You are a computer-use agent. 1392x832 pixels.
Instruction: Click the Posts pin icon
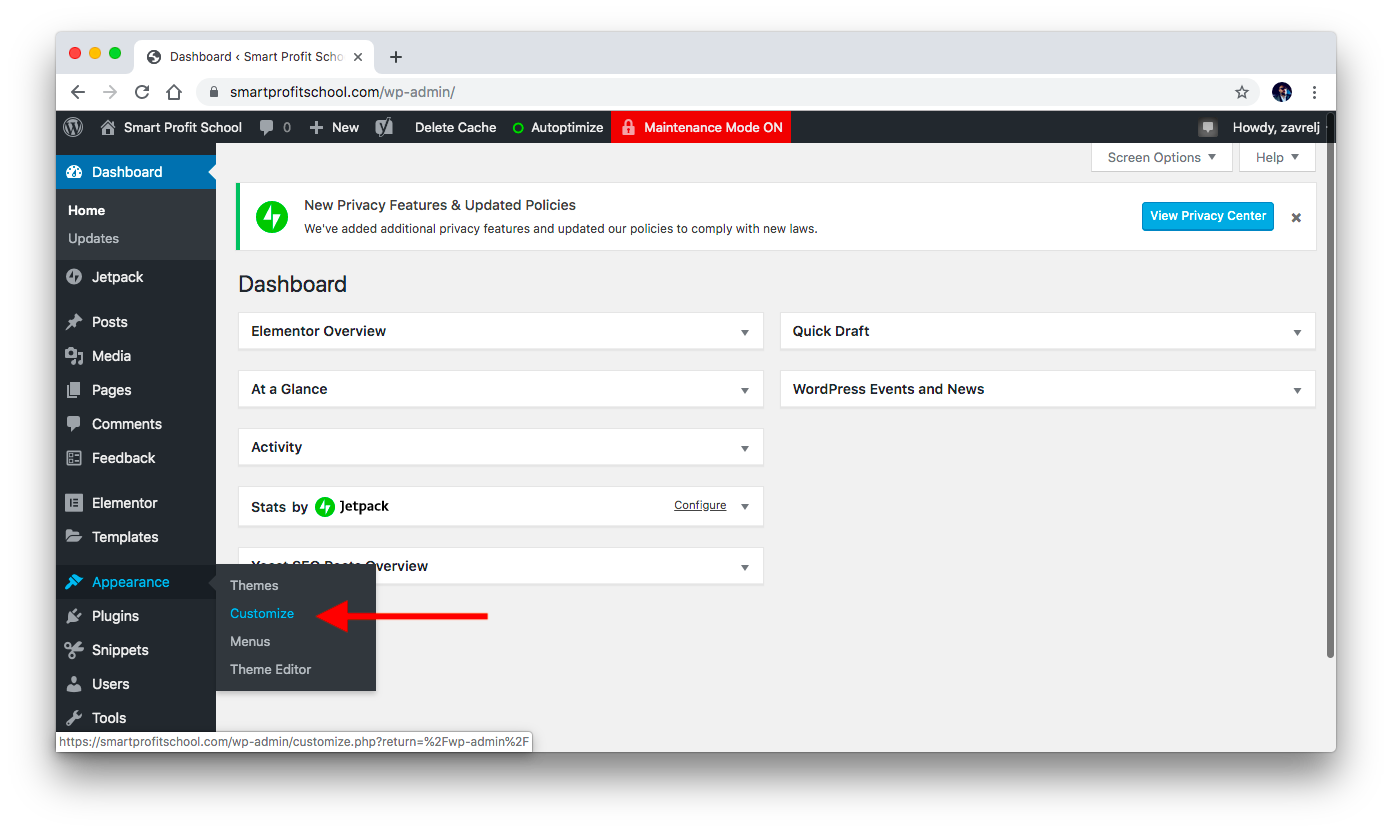point(74,322)
